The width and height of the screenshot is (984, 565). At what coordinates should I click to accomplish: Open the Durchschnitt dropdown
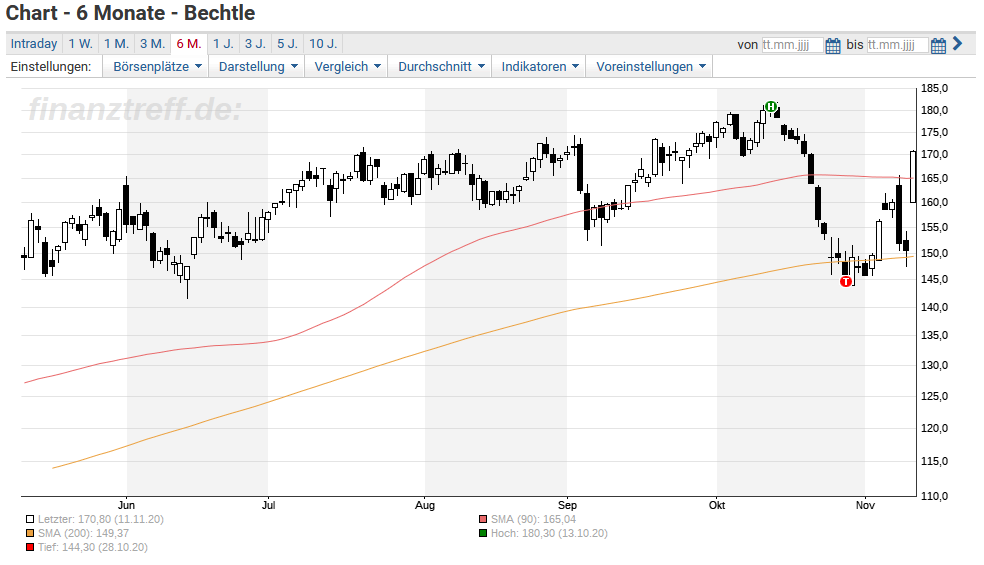pyautogui.click(x=441, y=67)
